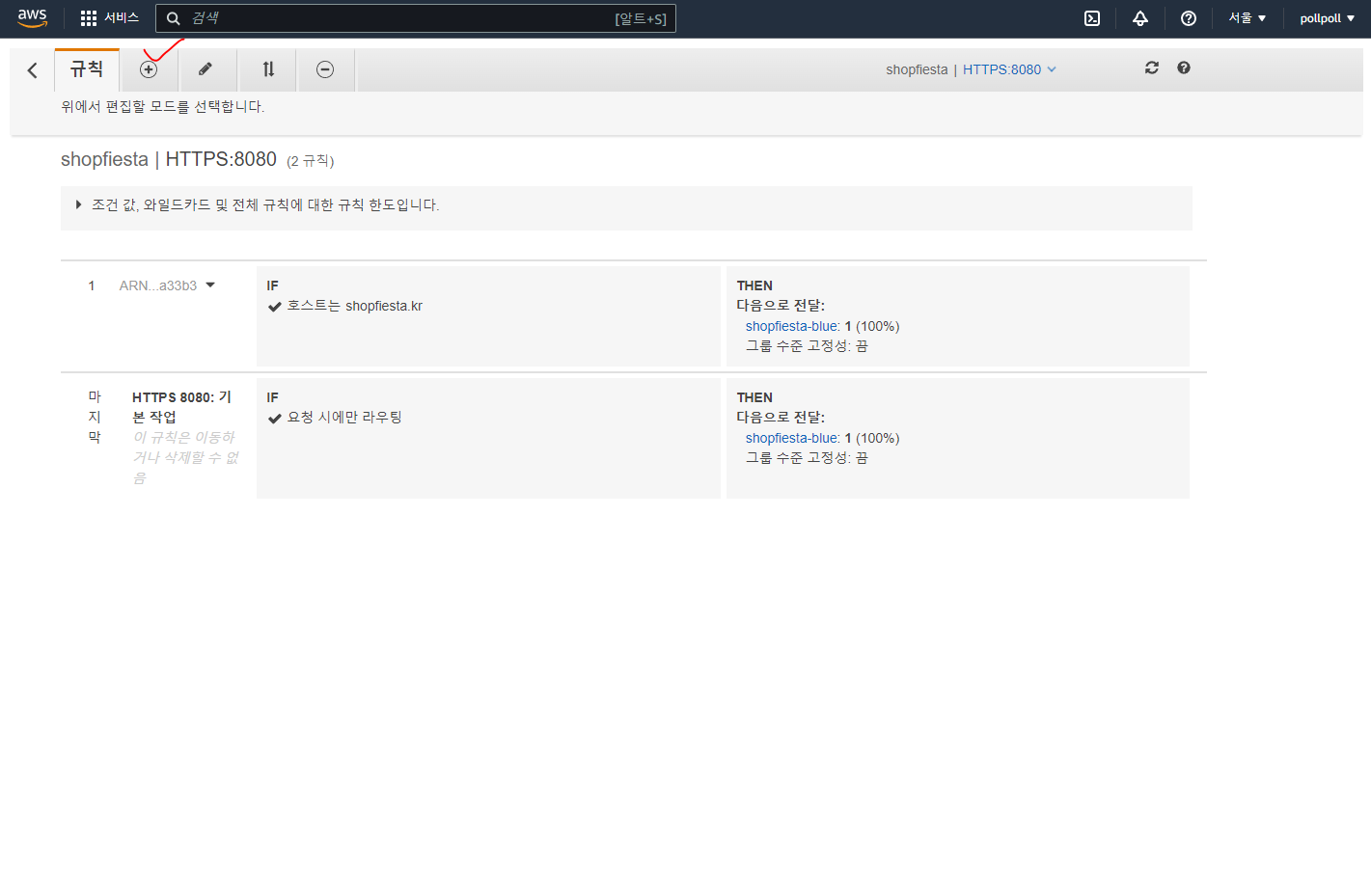
Task: Open the AWS home logo
Action: (32, 18)
